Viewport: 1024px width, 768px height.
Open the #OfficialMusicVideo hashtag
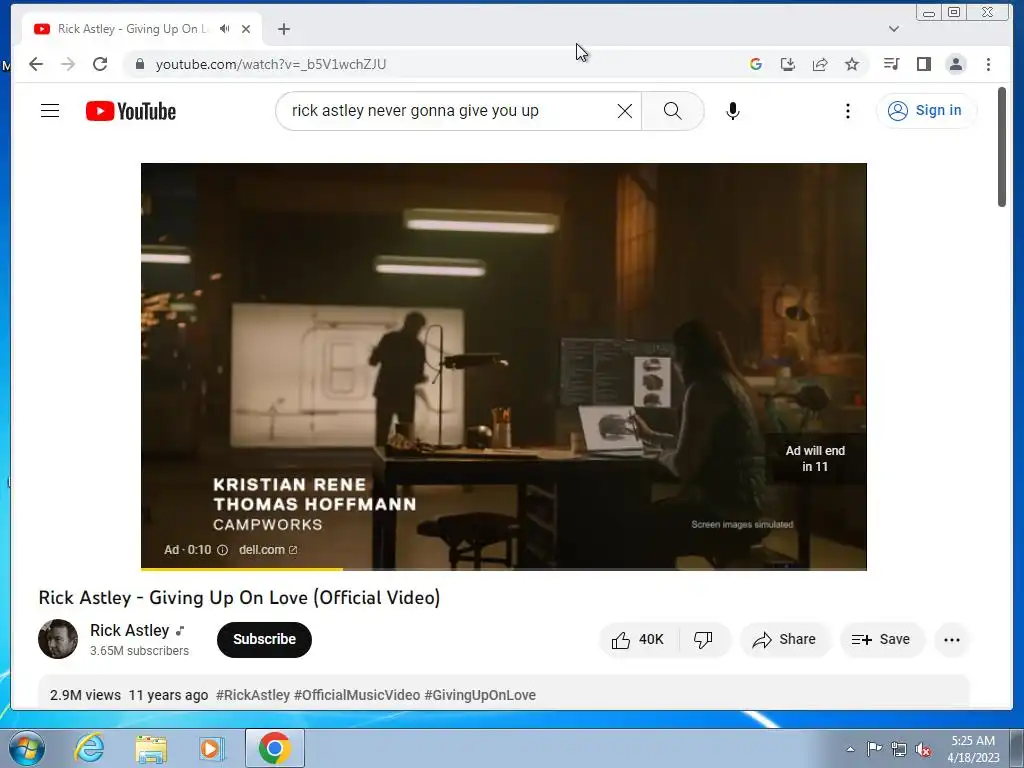click(x=357, y=695)
